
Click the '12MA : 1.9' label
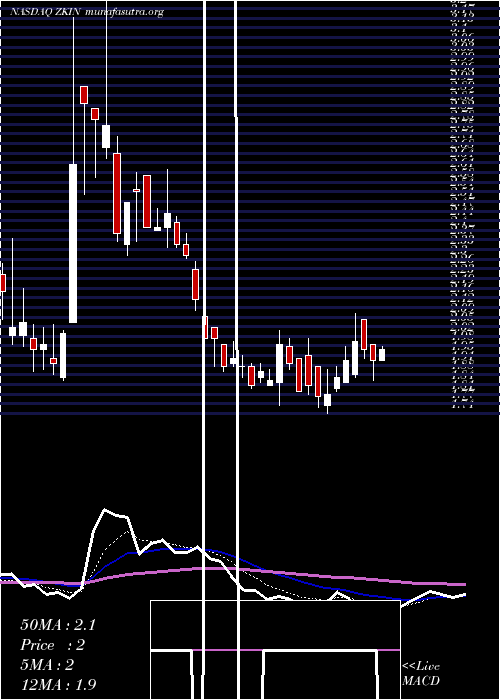point(58,685)
